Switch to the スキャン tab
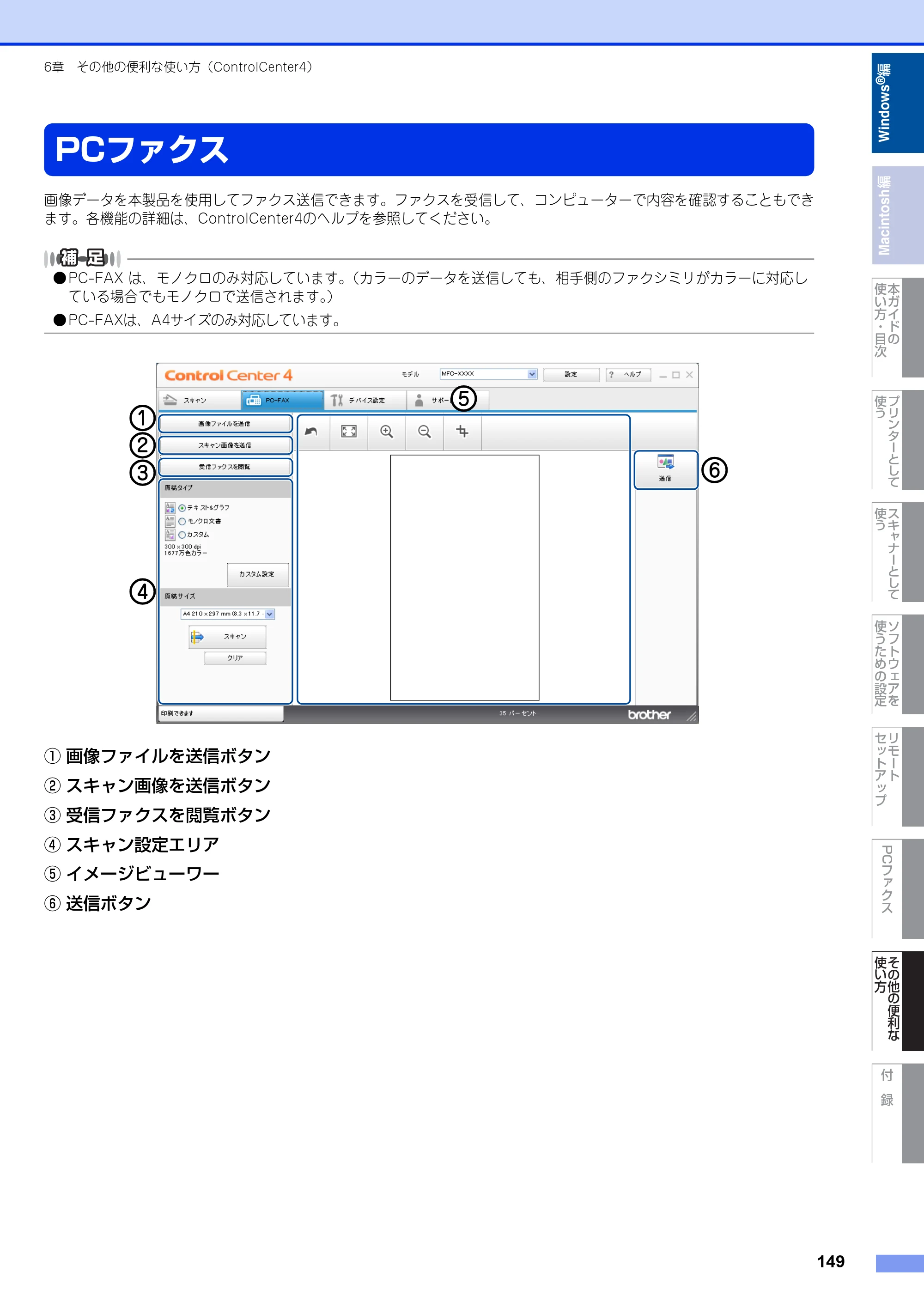 click(x=200, y=401)
